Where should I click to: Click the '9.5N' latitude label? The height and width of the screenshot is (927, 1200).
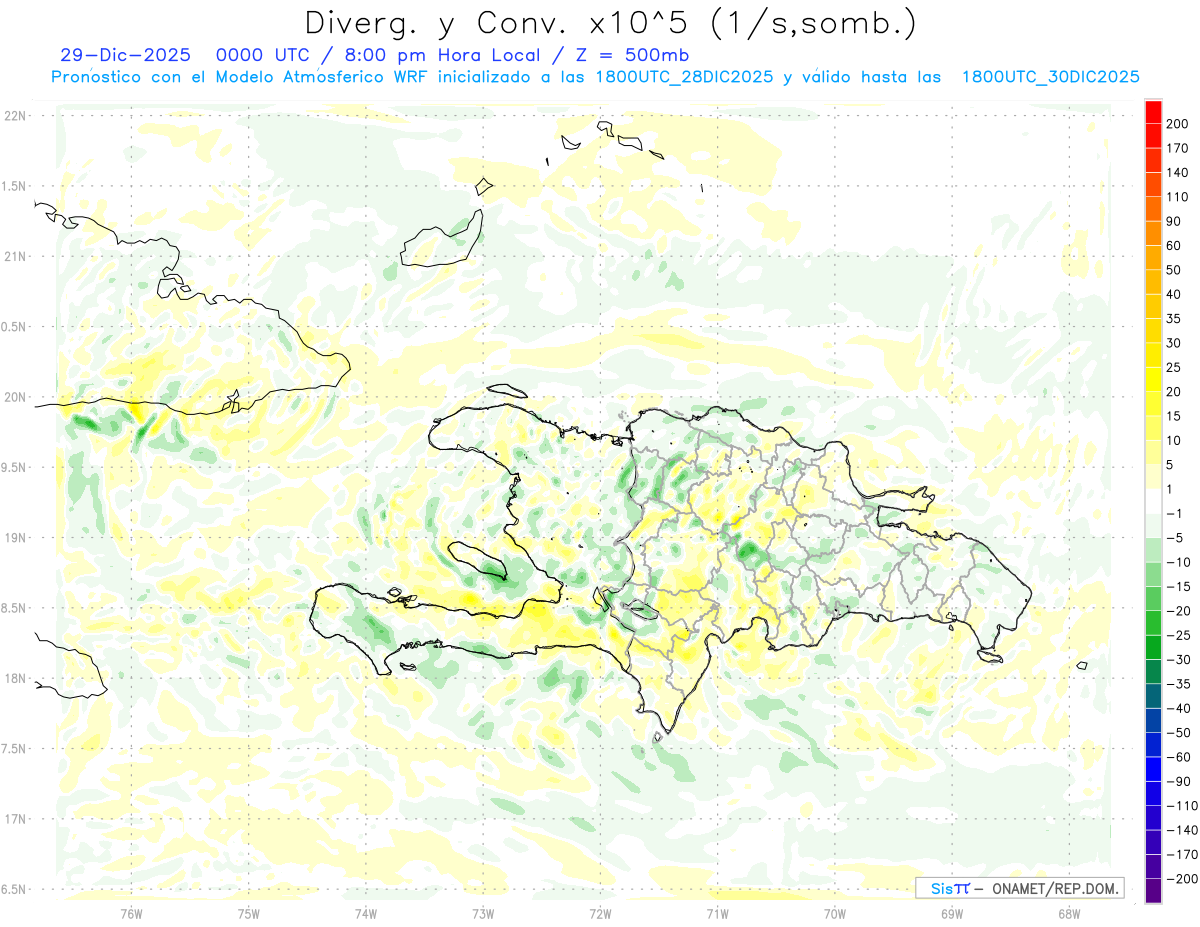(x=14, y=468)
